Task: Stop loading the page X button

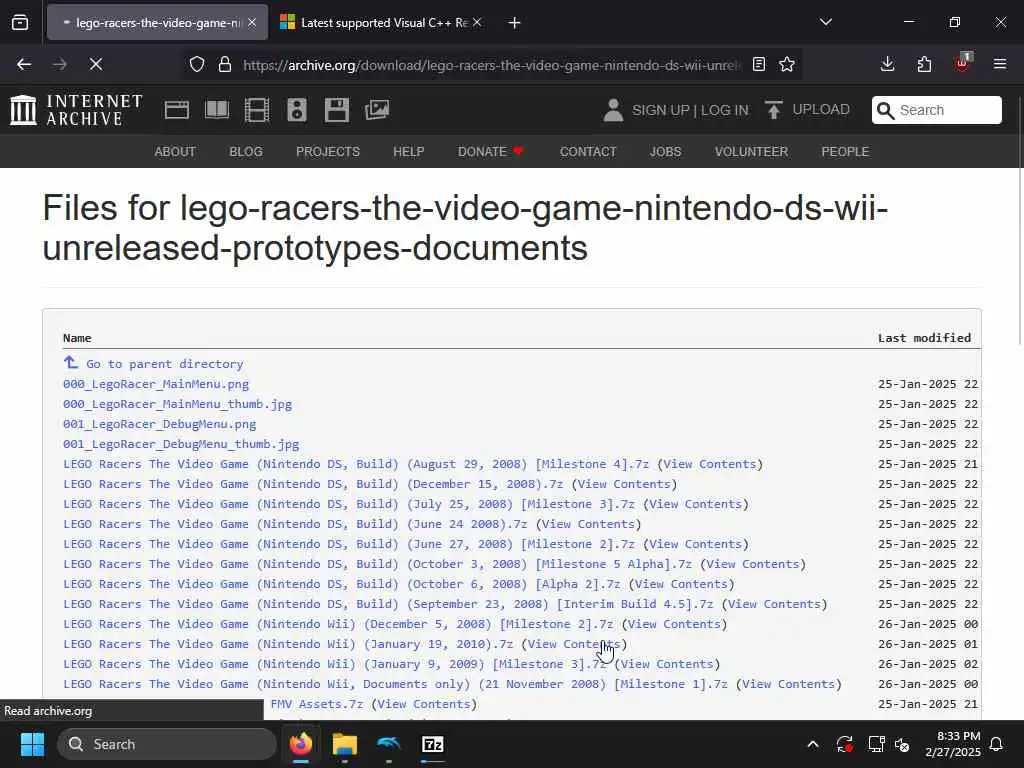Action: [x=95, y=64]
